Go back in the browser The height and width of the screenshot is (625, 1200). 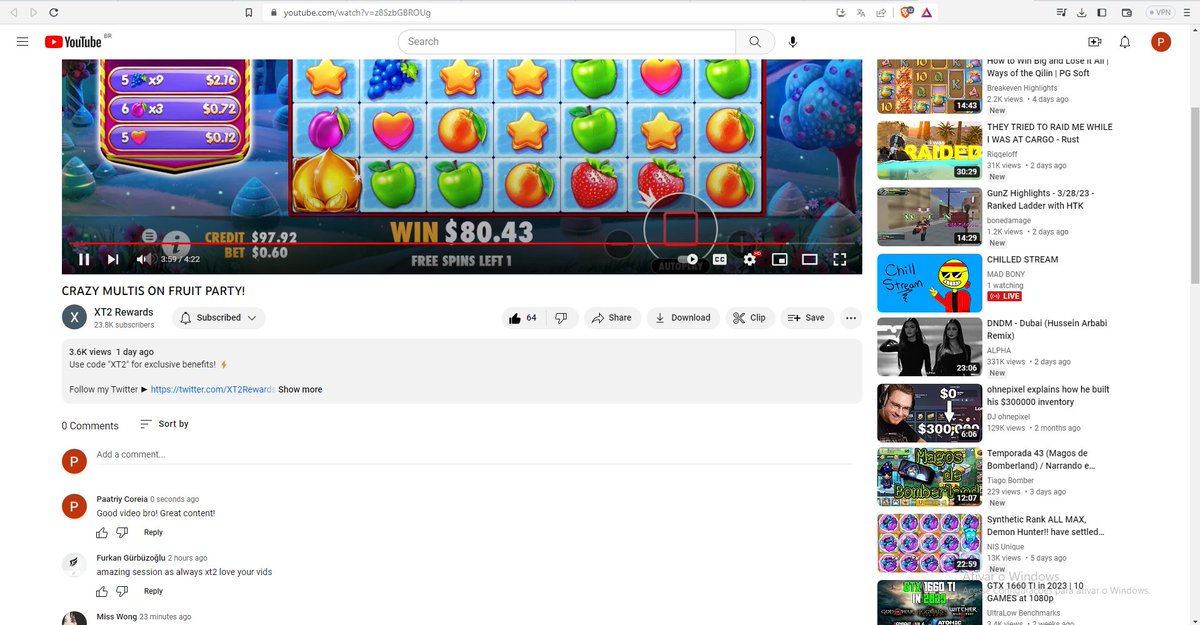click(13, 12)
